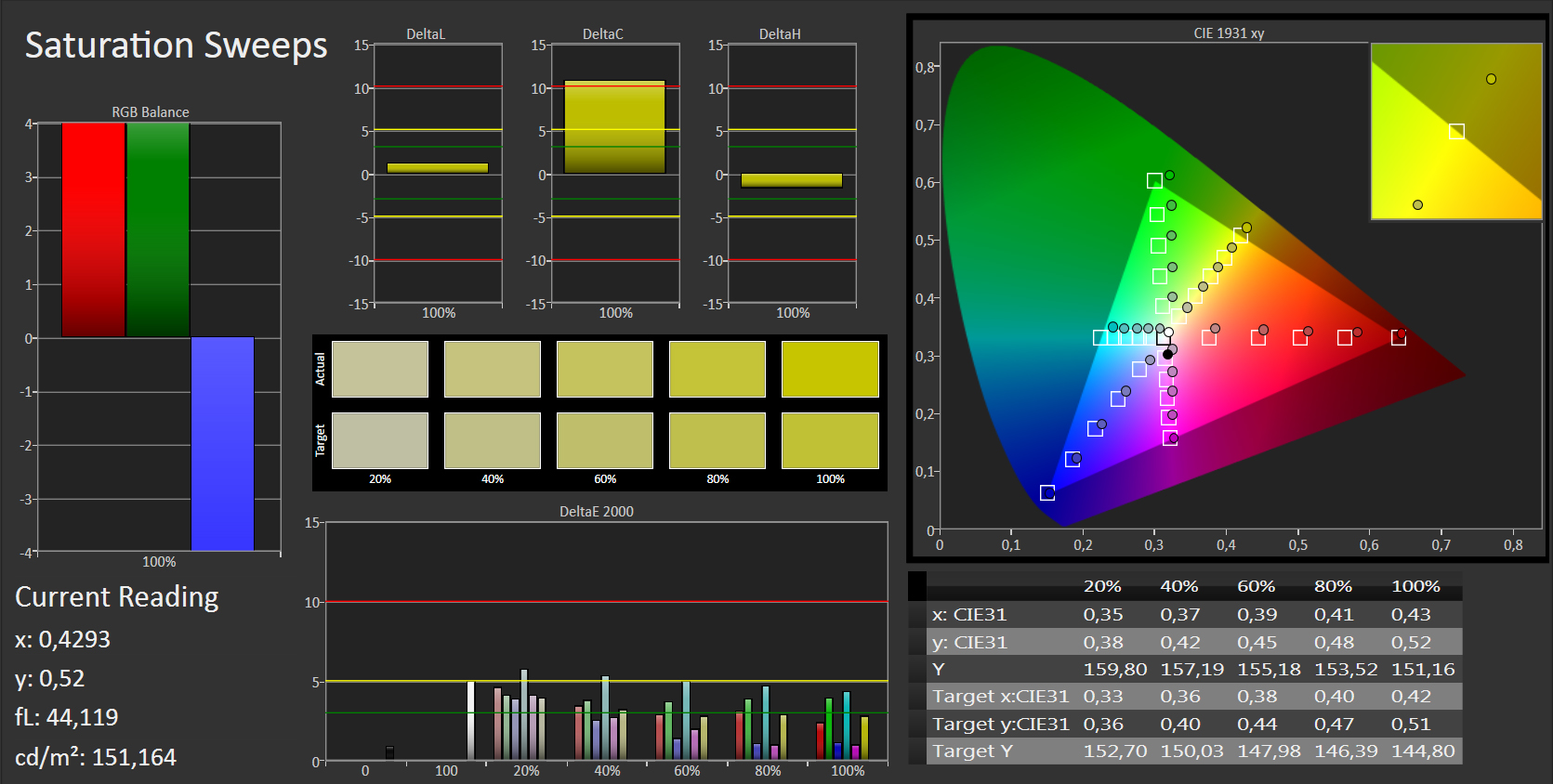The image size is (1553, 784).
Task: Click the Current Reading heading
Action: click(117, 597)
